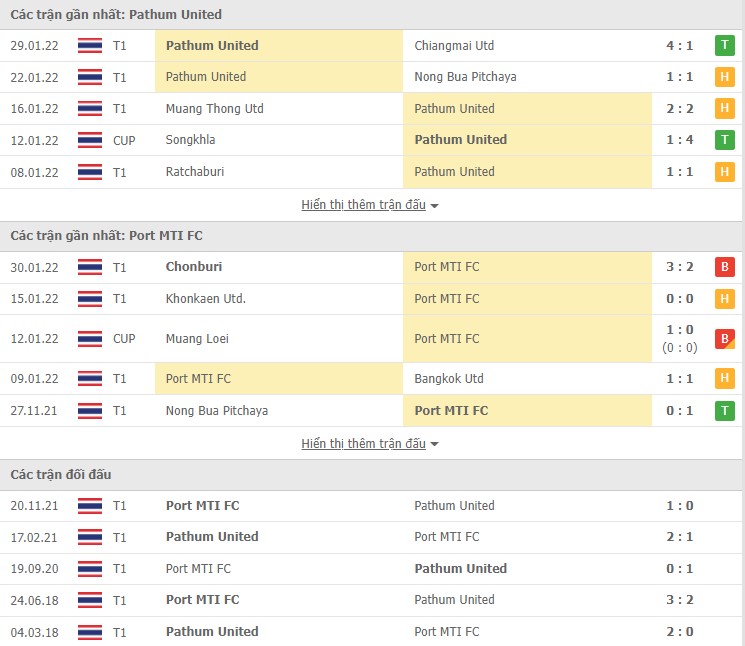
Task: Open Bangkok Utd team link
Action: coord(449,379)
